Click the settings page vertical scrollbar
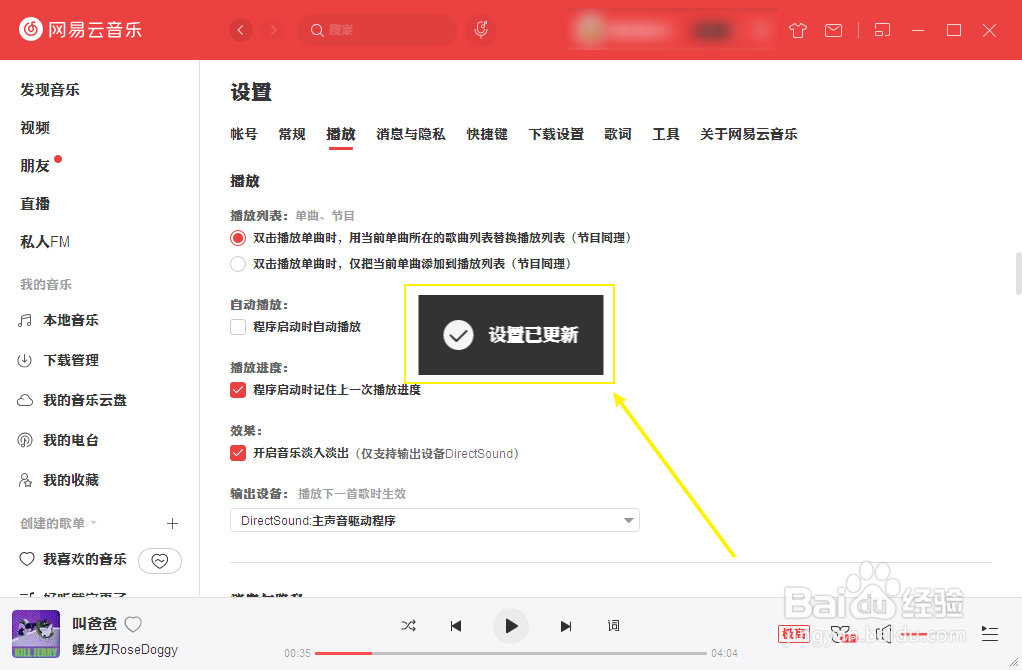 (x=1018, y=274)
